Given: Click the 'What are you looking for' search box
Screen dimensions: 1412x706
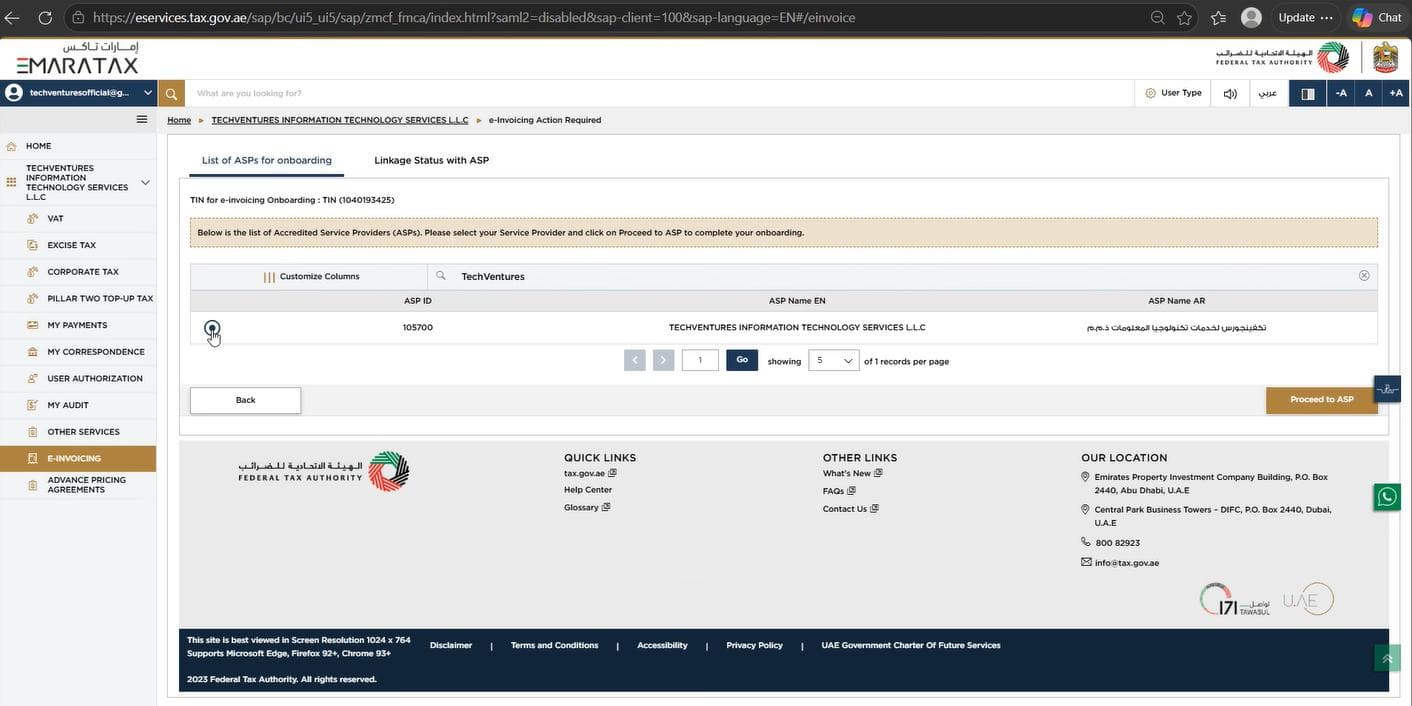Looking at the screenshot, I should point(658,93).
